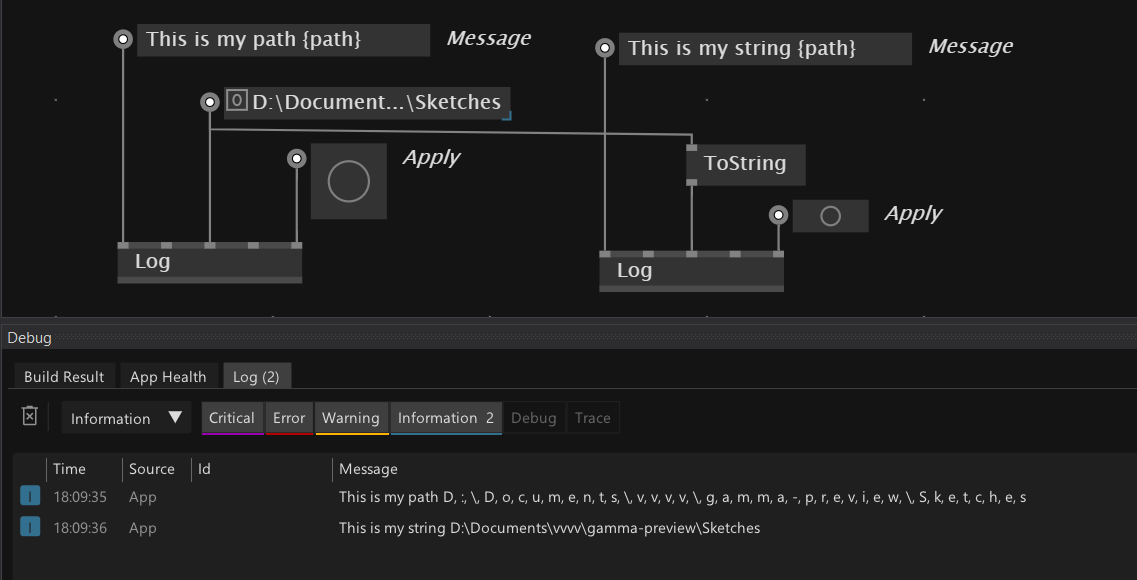Click the circle pin of the 'This is my path' message

pyautogui.click(x=123, y=39)
